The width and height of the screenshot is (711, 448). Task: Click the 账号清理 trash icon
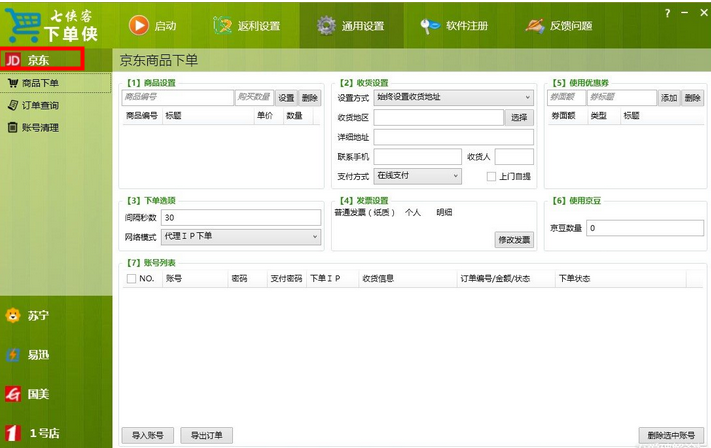(x=13, y=127)
